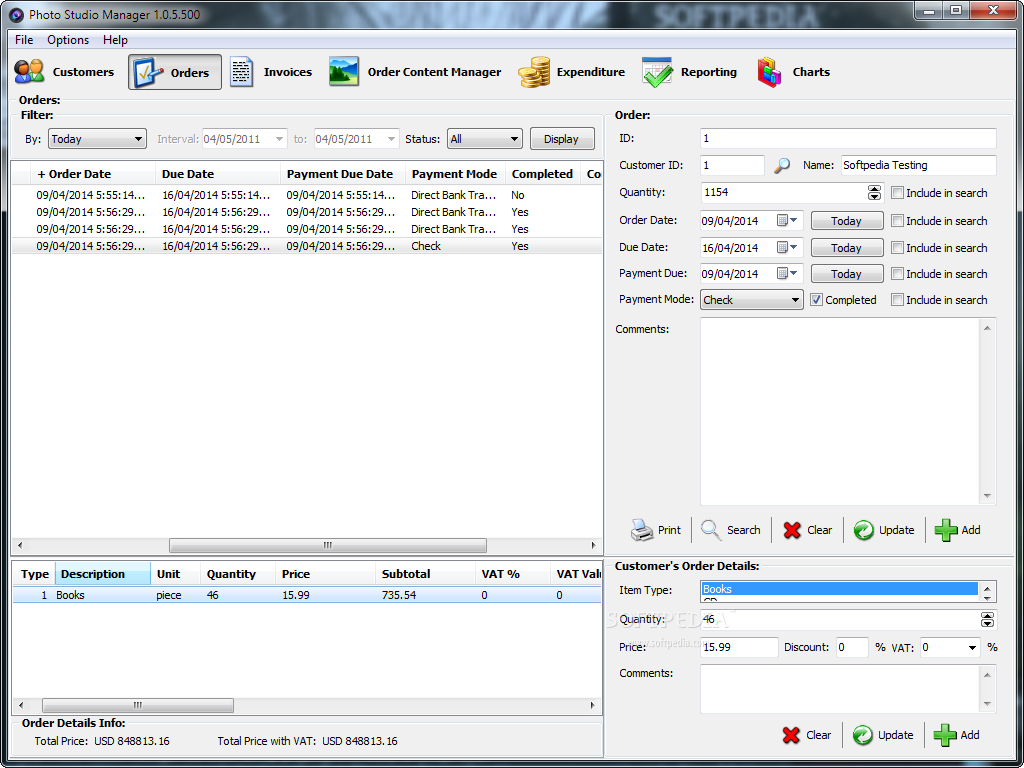Click the Name field with Softpedia Testing
This screenshot has height=768, width=1024.
[918, 165]
